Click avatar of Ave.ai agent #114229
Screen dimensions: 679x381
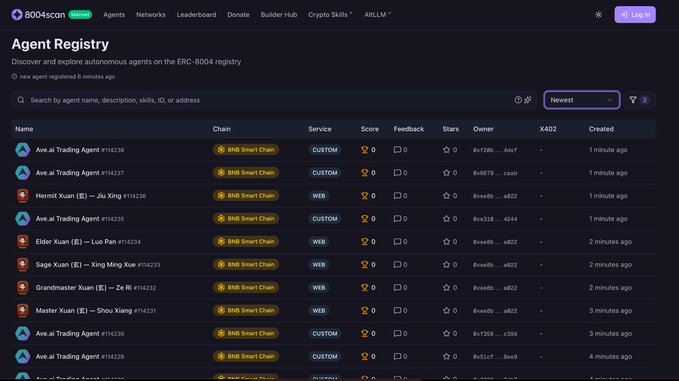23,356
